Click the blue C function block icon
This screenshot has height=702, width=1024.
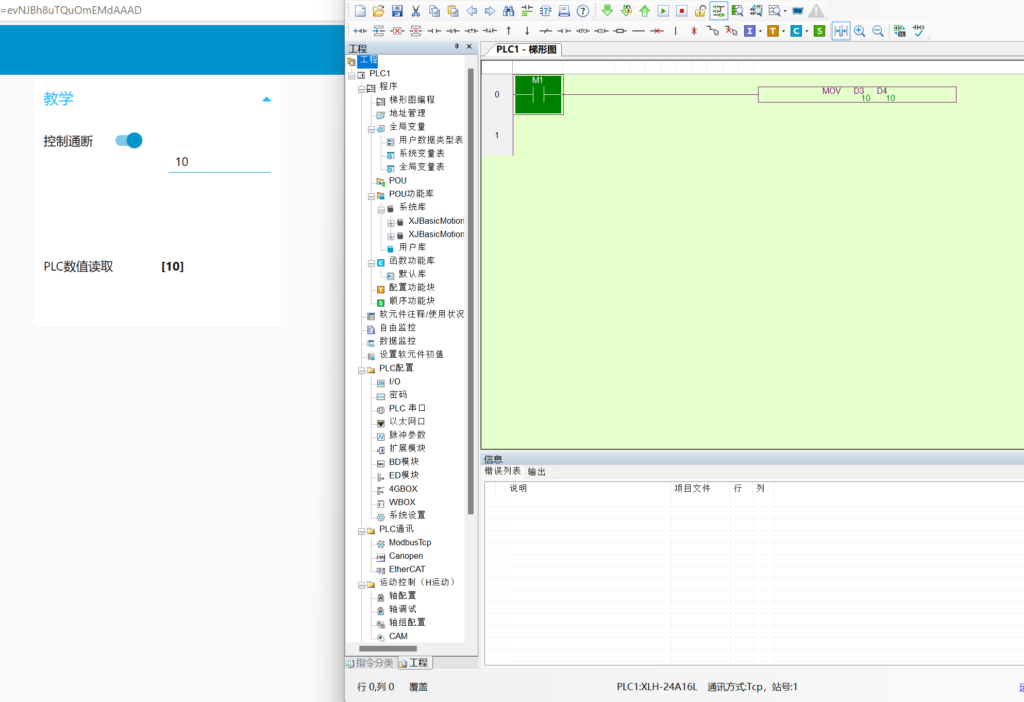796,31
